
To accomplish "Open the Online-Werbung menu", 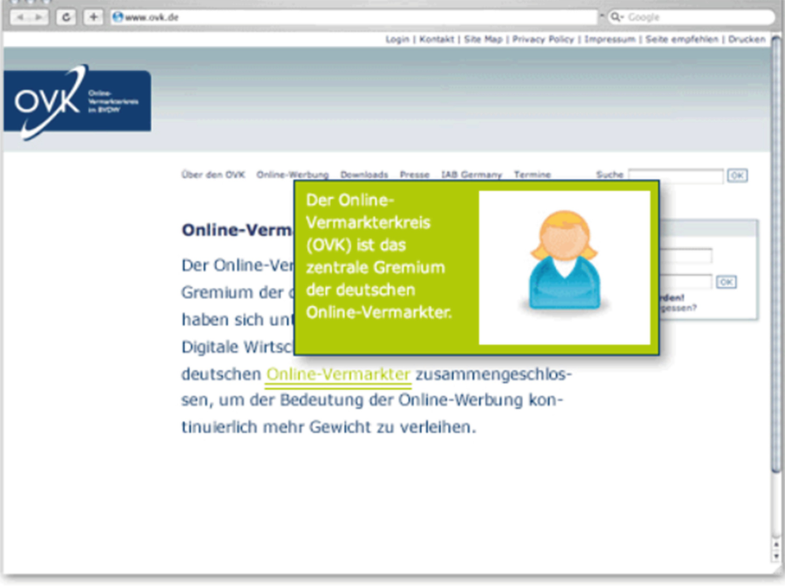I will 292,175.
